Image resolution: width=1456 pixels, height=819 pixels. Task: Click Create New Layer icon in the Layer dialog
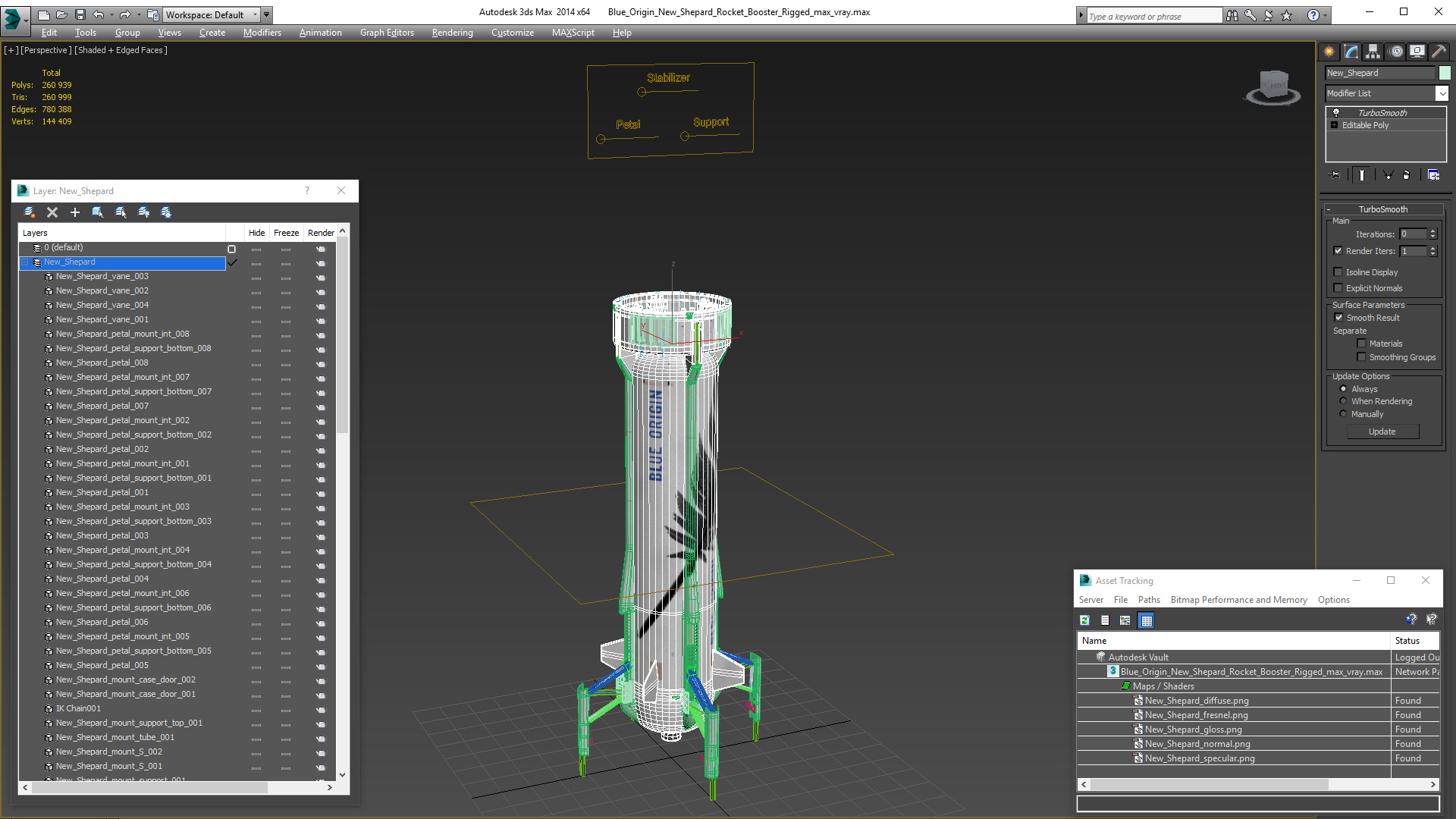pyautogui.click(x=30, y=212)
